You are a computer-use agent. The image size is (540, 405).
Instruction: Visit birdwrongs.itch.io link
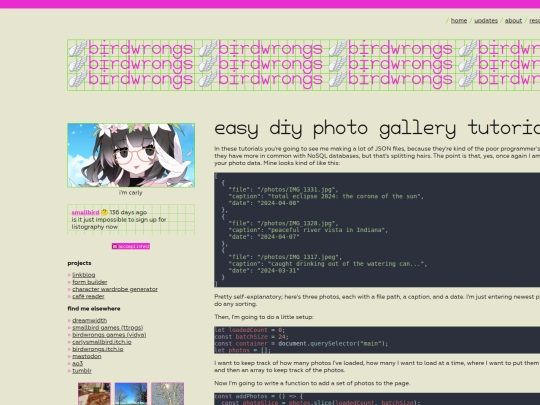click(97, 350)
